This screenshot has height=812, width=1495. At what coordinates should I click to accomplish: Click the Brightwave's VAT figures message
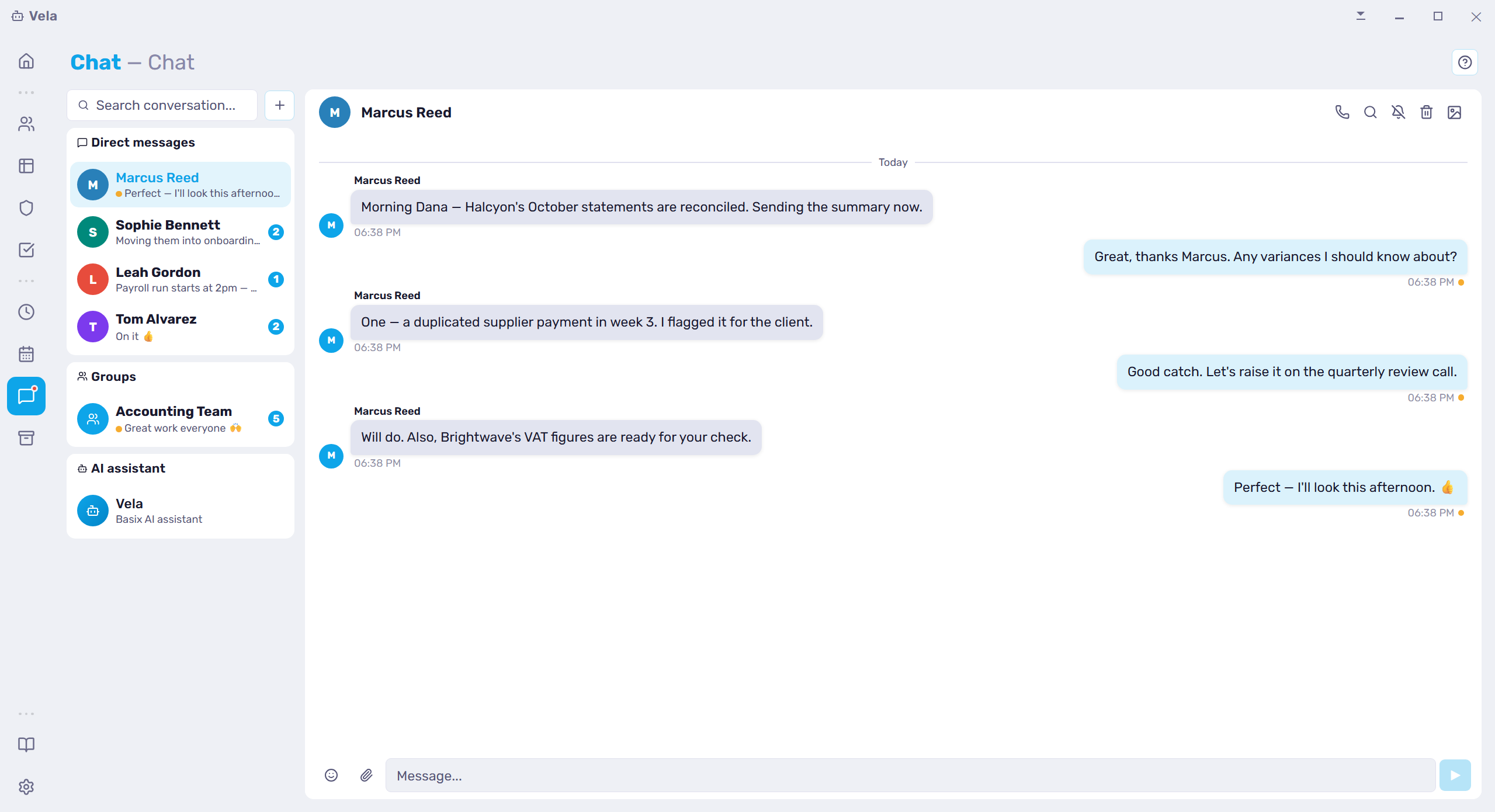(556, 437)
